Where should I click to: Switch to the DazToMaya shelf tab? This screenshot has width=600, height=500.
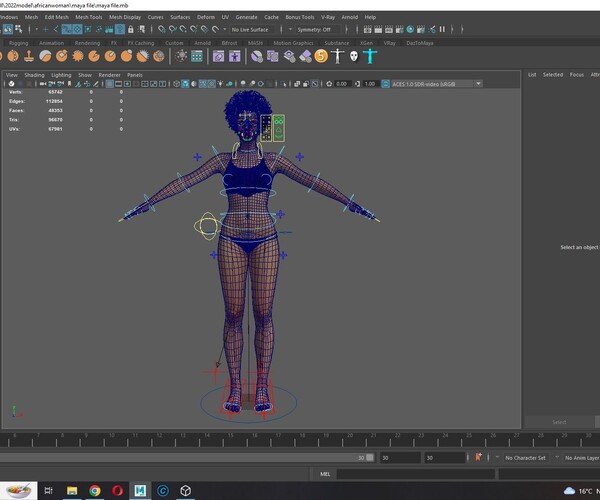(x=419, y=43)
